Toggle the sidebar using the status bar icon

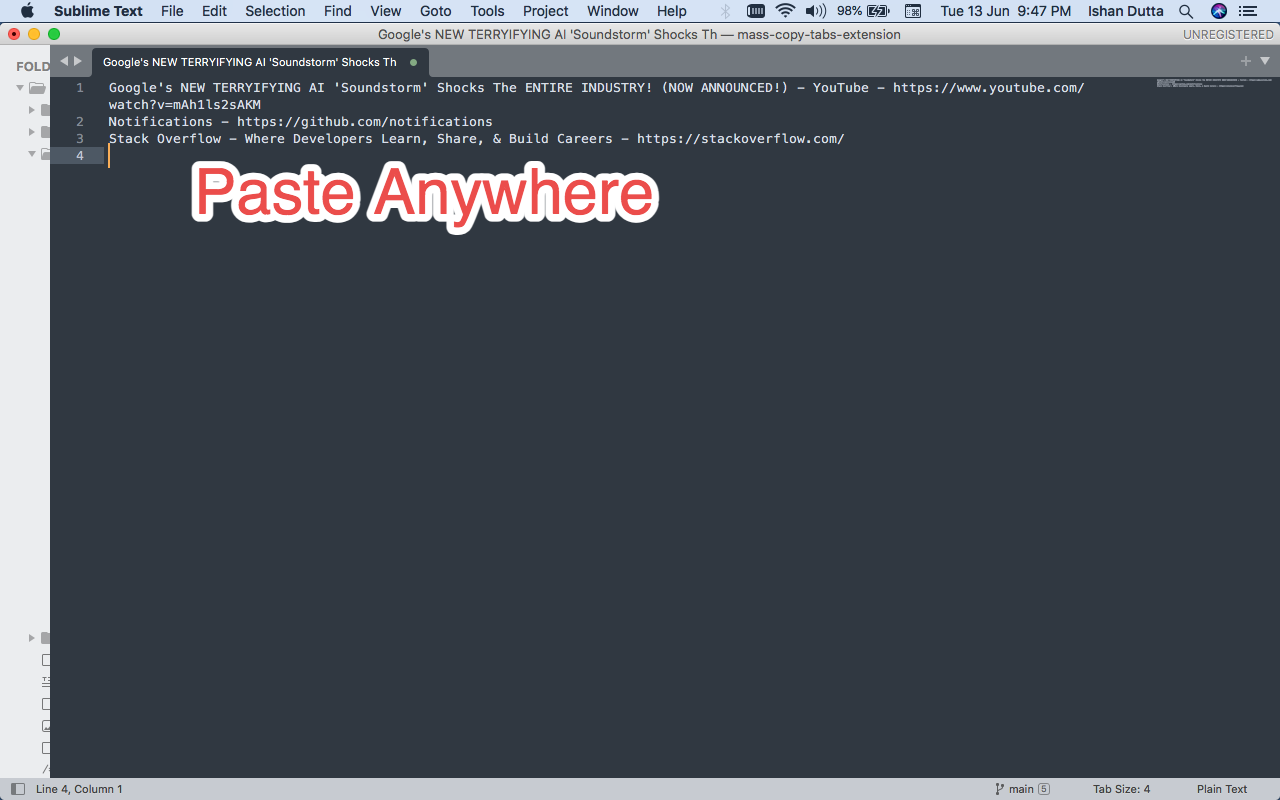click(17, 789)
